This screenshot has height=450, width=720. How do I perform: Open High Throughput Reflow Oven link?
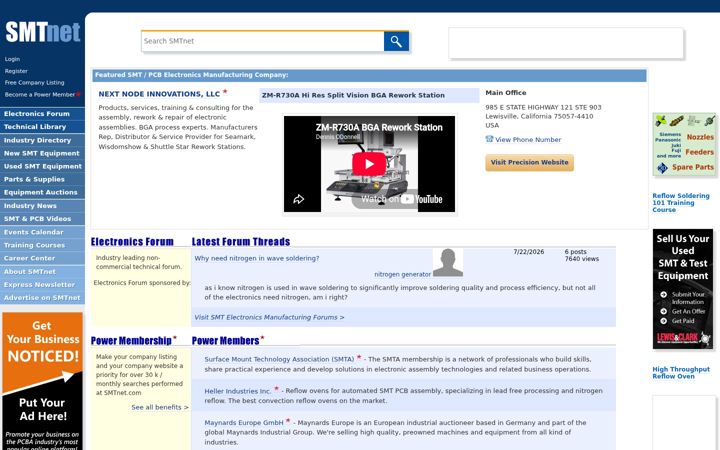(681, 372)
